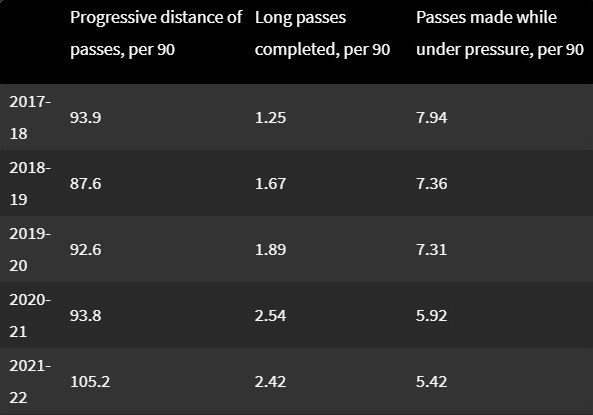Viewport: 593px width, 415px height.
Task: Select the 2019-20 season row label
Action: click(30, 249)
